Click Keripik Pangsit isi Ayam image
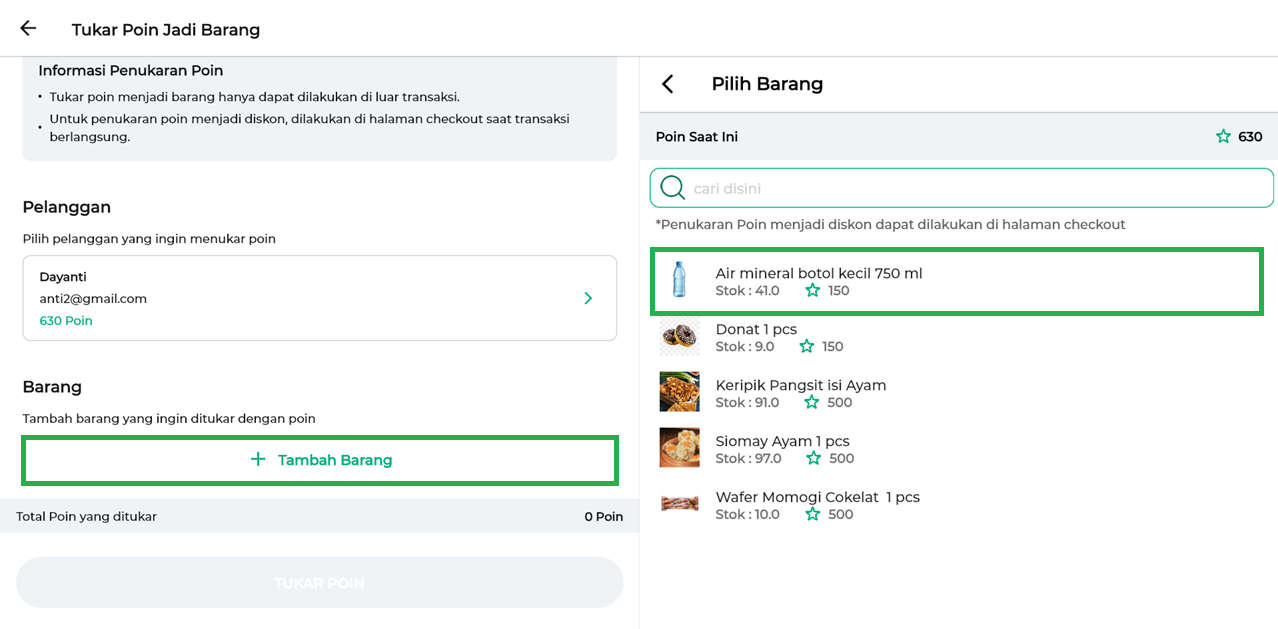 (x=679, y=392)
